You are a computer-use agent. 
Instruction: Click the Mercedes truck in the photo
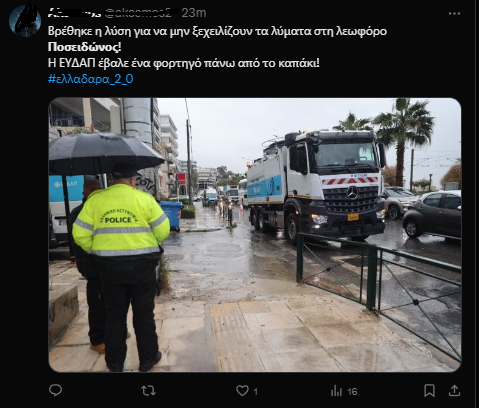pyautogui.click(x=316, y=186)
